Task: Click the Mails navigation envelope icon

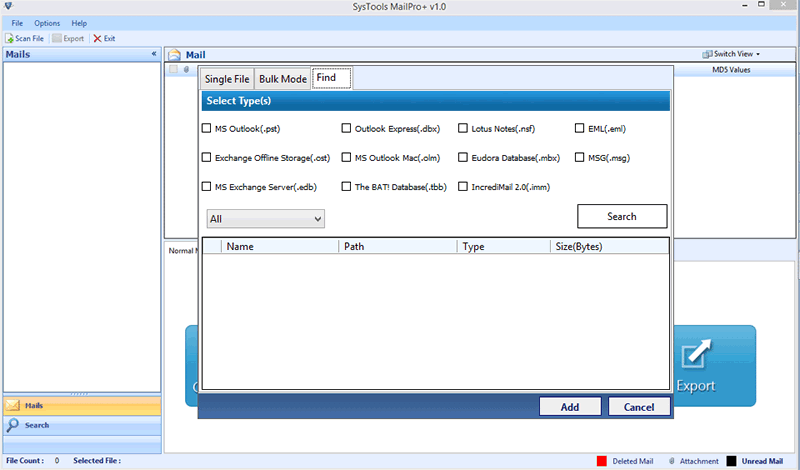Action: 13,405
